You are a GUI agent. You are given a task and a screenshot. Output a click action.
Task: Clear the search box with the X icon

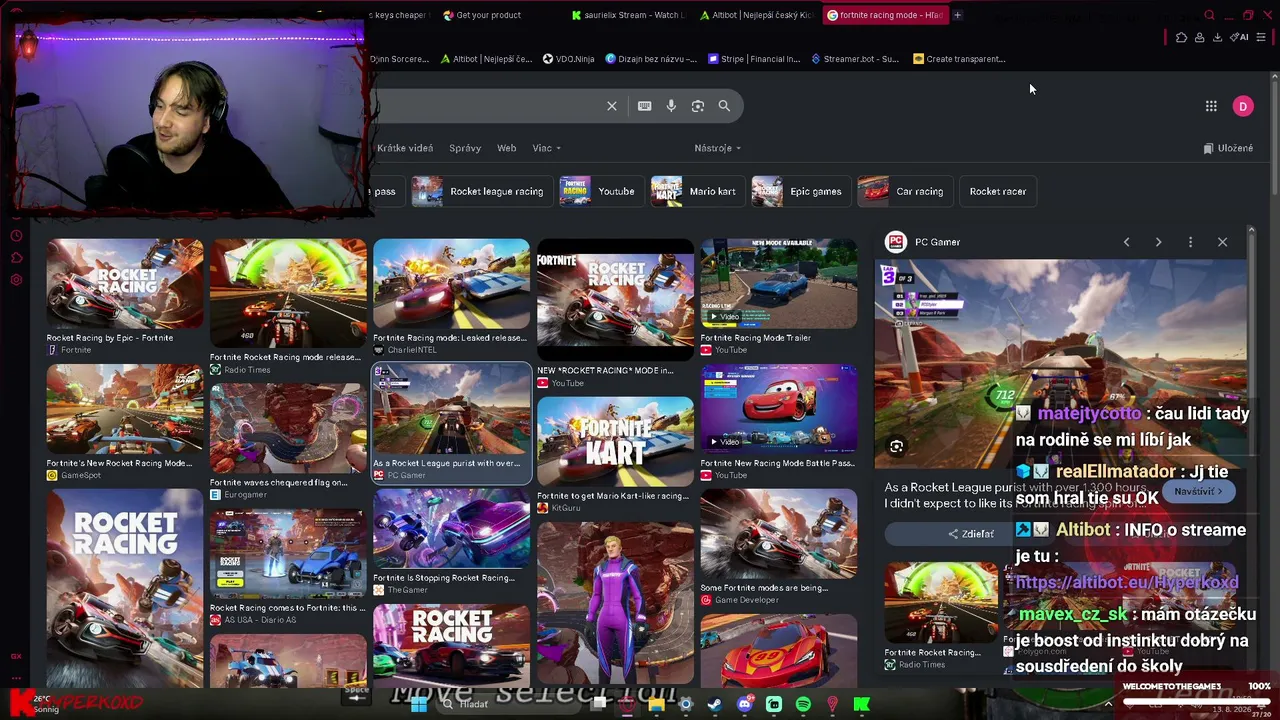tap(612, 106)
